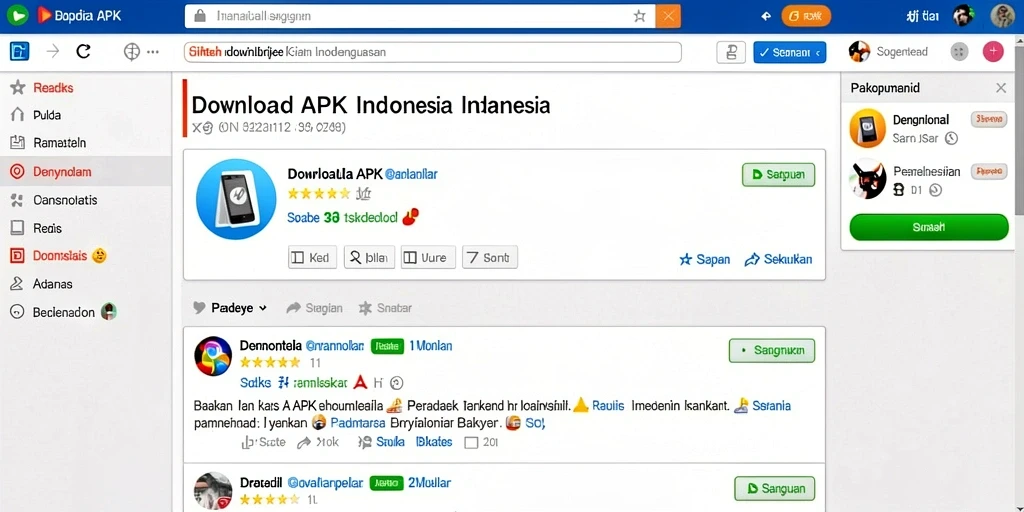1024x512 pixels.
Task: Click the Sapan star link
Action: click(x=705, y=259)
